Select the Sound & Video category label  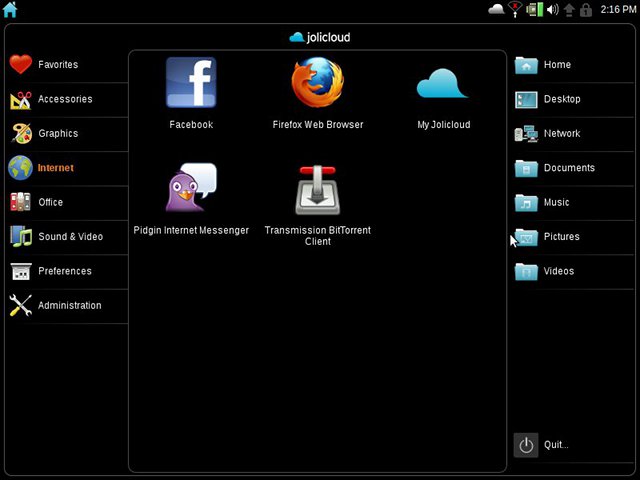71,236
